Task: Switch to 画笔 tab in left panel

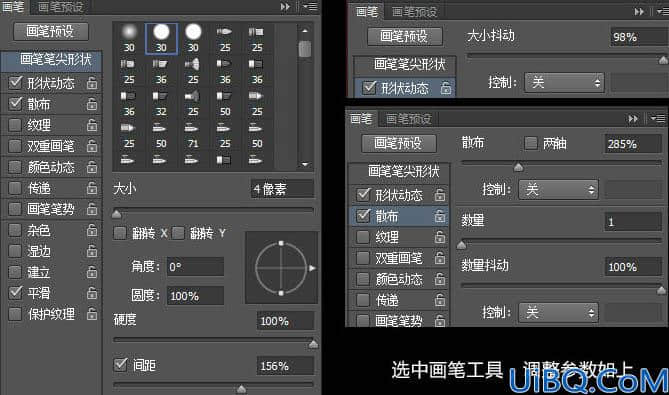Action: pyautogui.click(x=13, y=7)
